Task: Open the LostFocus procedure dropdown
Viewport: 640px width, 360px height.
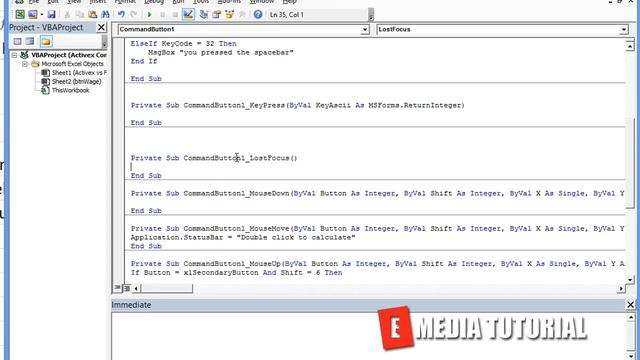Action: click(x=623, y=29)
